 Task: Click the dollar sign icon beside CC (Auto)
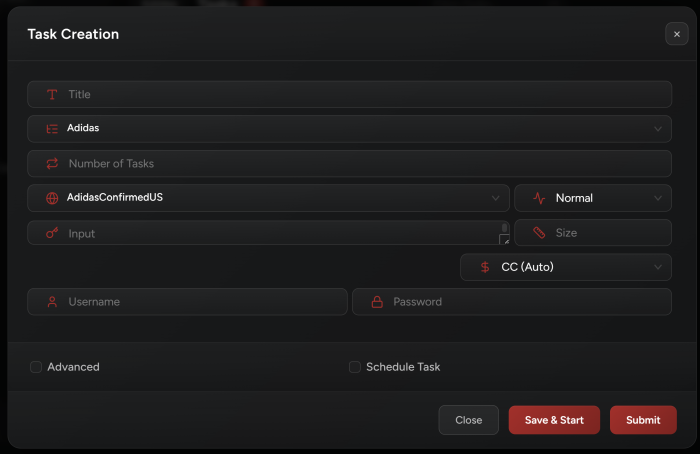pos(485,267)
